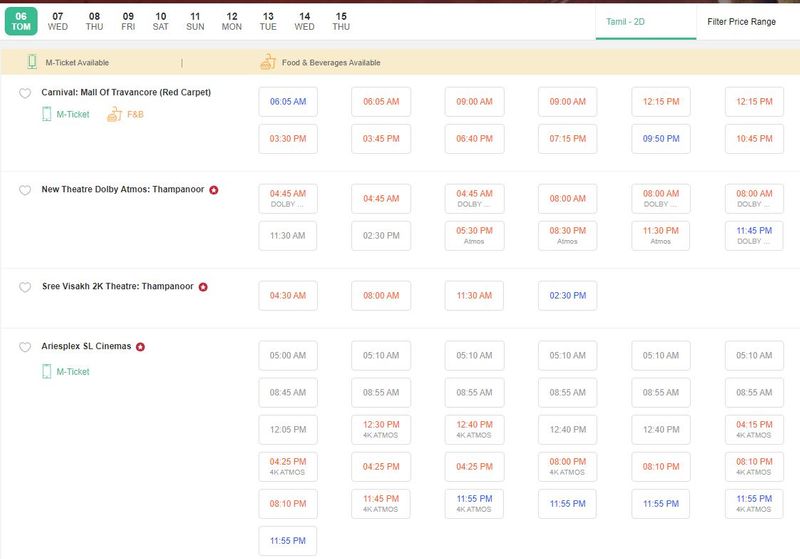Open the Filter Price Range dropdown
800x559 pixels.
(741, 21)
